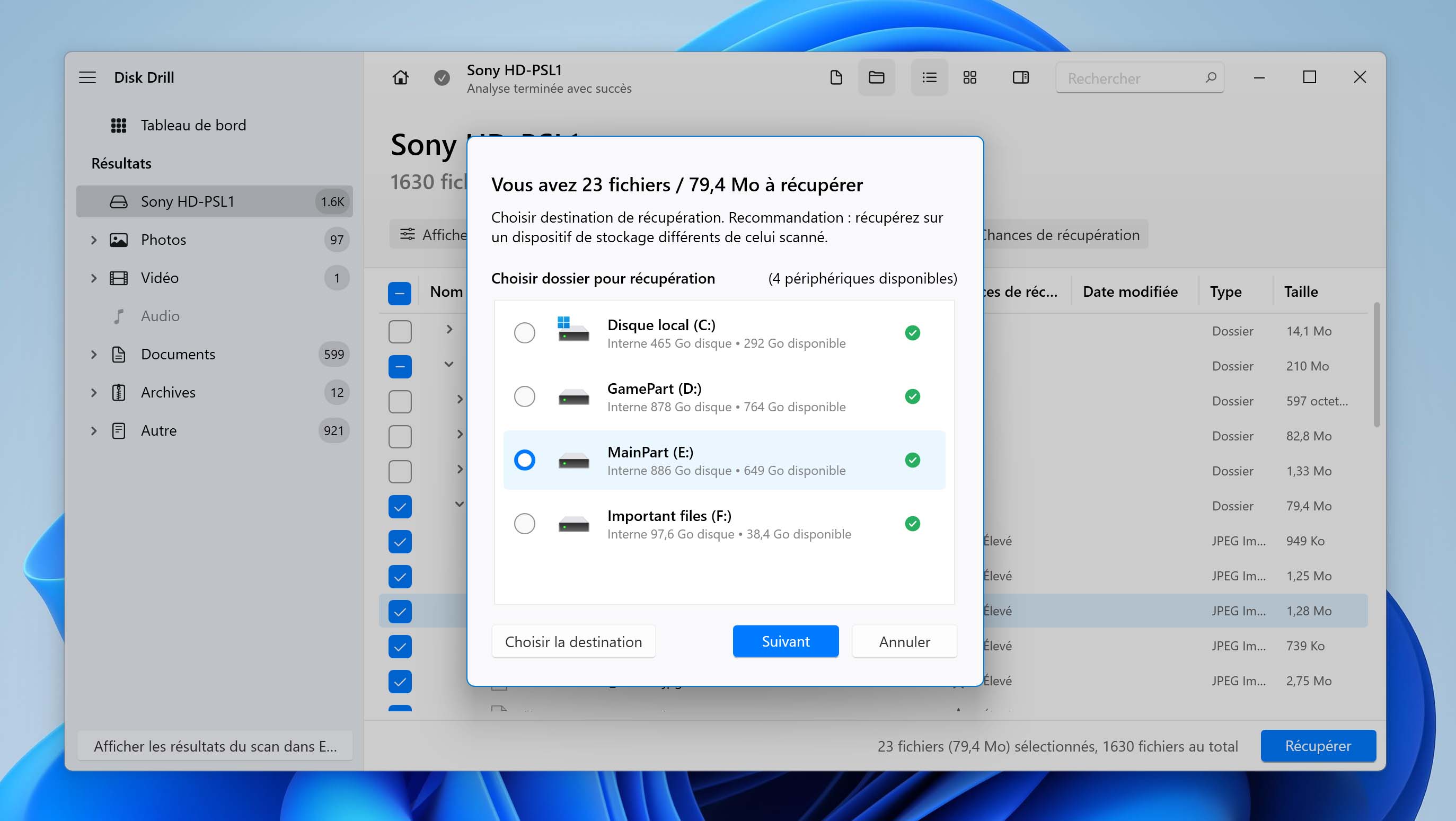Screen dimensions: 1456x821
Task: Uncheck the 949 Ko JPEG row checkbox
Action: point(400,542)
